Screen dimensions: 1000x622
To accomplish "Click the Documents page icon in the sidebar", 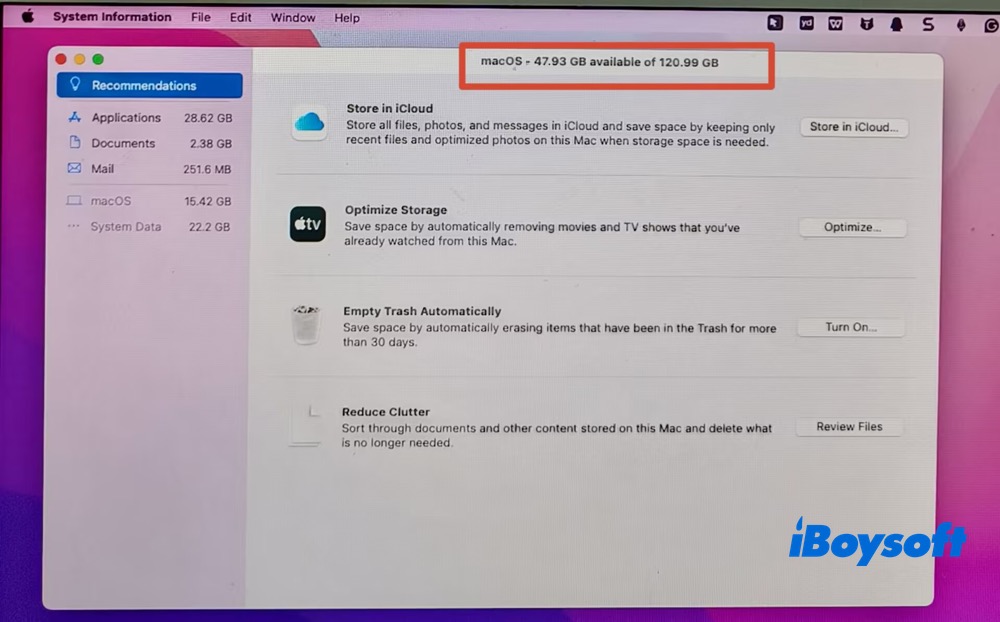I will [x=75, y=142].
